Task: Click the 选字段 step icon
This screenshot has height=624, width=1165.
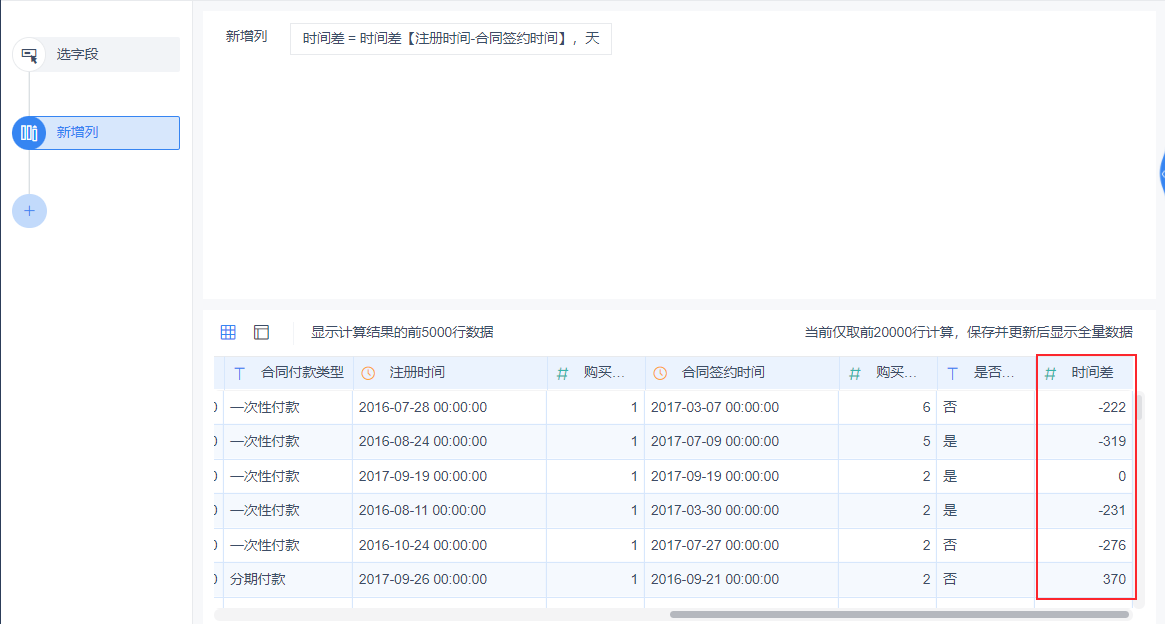Action: click(x=30, y=55)
